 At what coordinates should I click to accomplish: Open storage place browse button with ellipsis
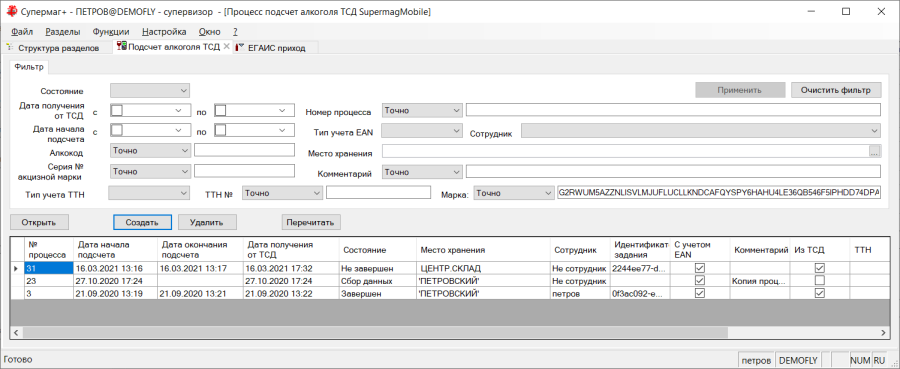coord(874,152)
